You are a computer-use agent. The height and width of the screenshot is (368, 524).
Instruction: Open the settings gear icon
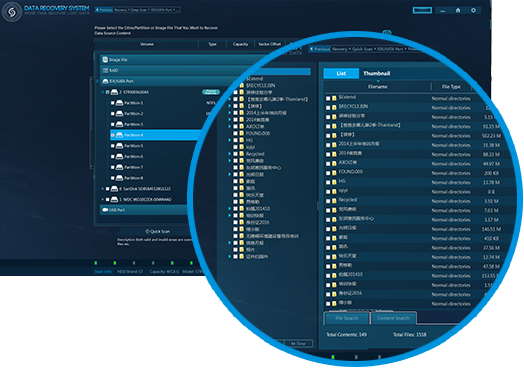(x=473, y=10)
